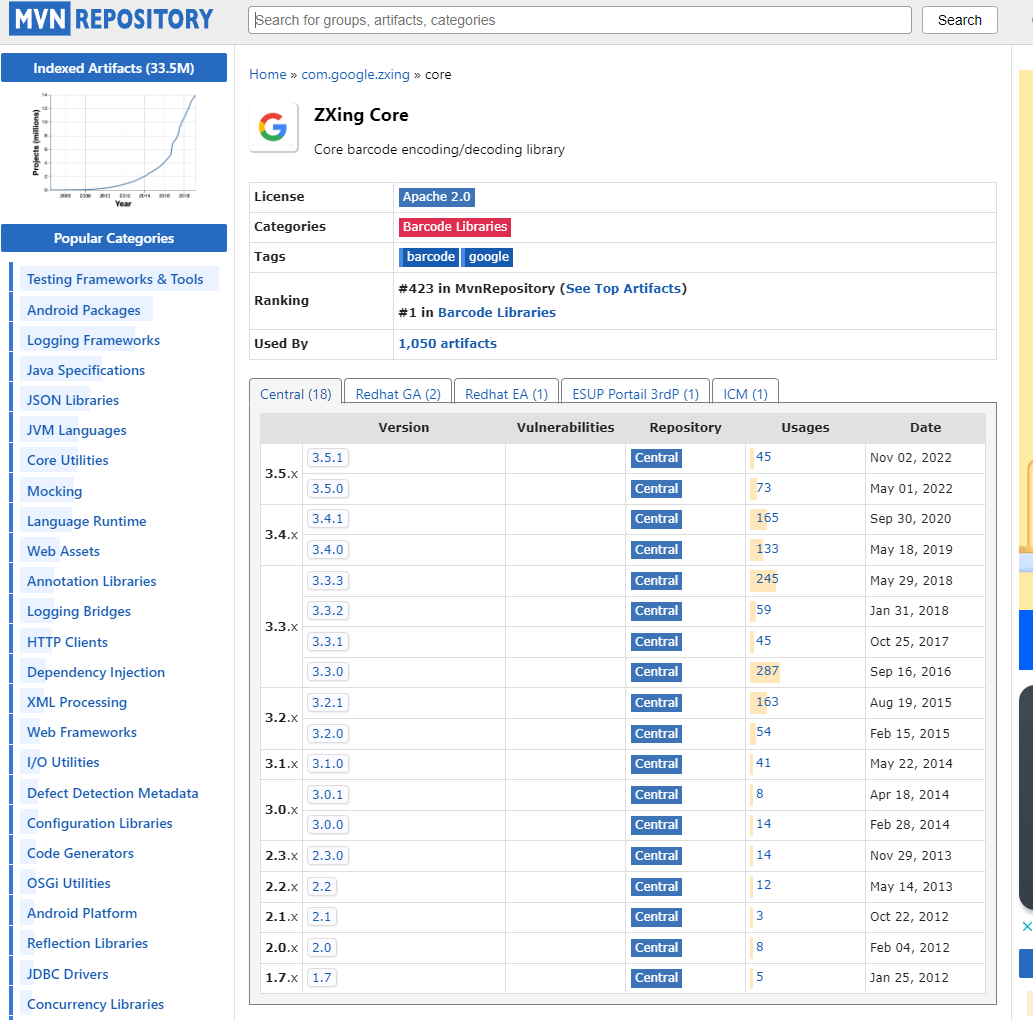This screenshot has width=1033, height=1020.
Task: Open Web Assets category
Action: 63,552
